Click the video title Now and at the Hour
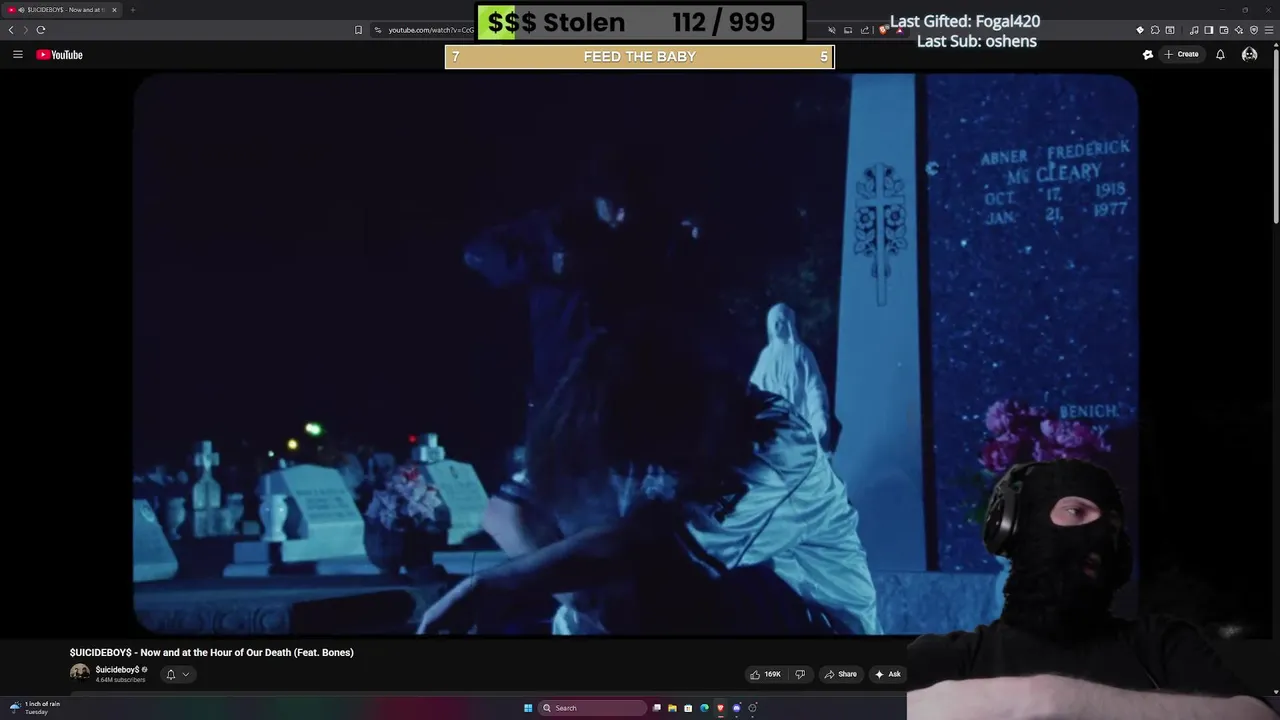The image size is (1280, 720). coord(212,652)
